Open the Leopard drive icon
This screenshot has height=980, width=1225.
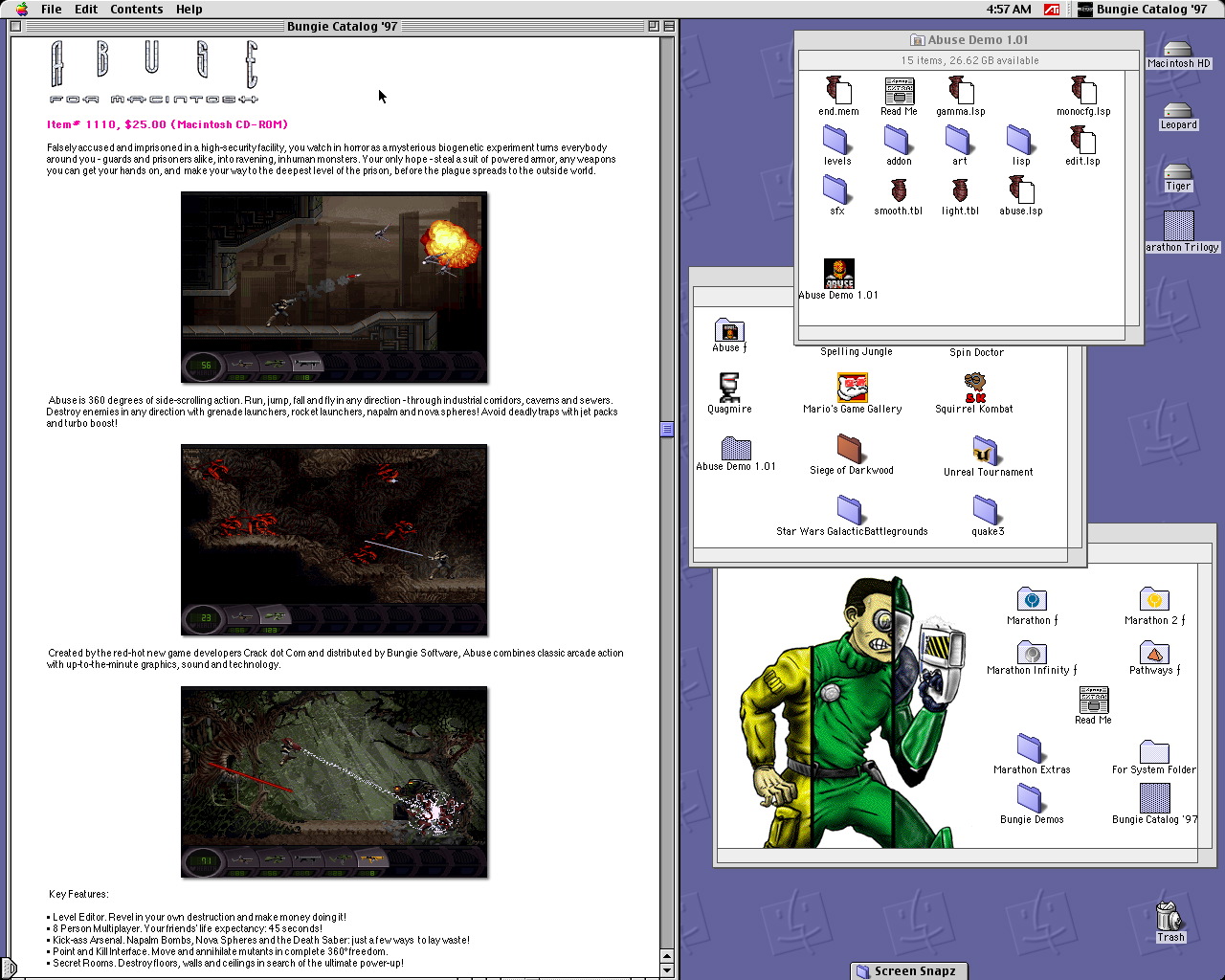[x=1178, y=111]
